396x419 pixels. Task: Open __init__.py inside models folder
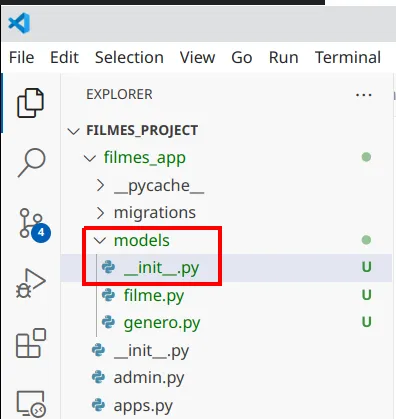pyautogui.click(x=161, y=268)
